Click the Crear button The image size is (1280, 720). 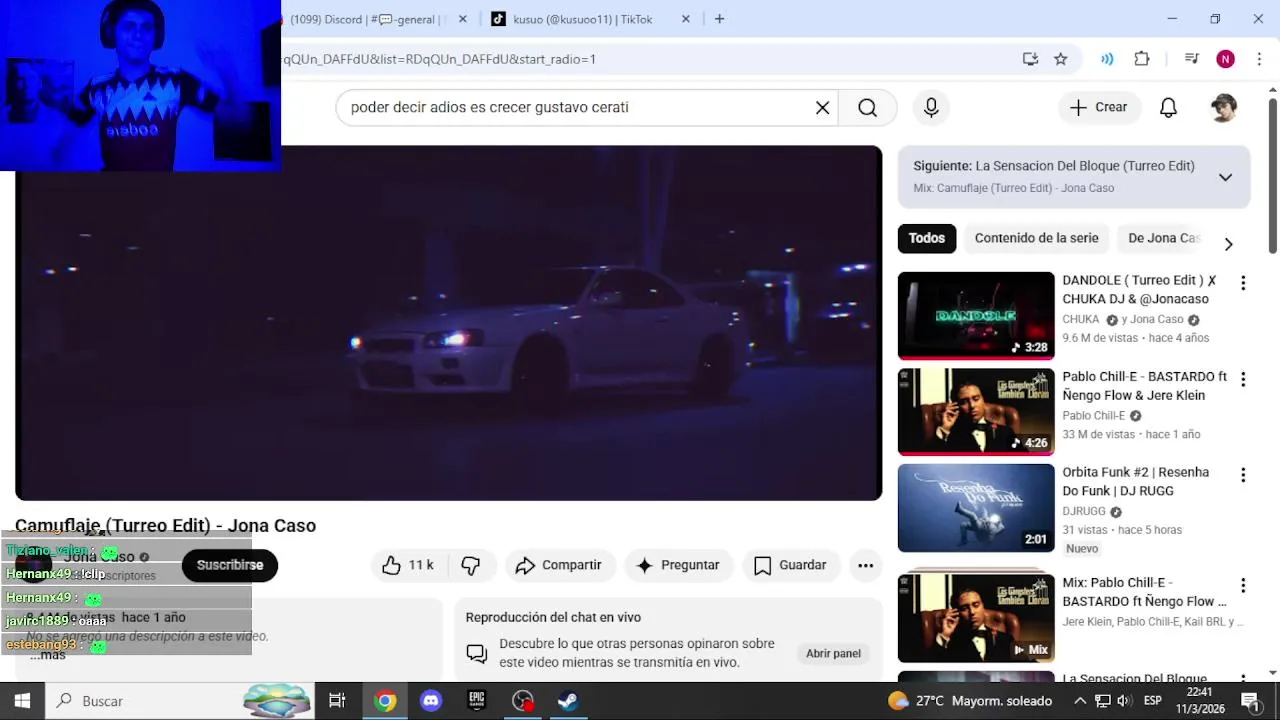tap(1099, 108)
